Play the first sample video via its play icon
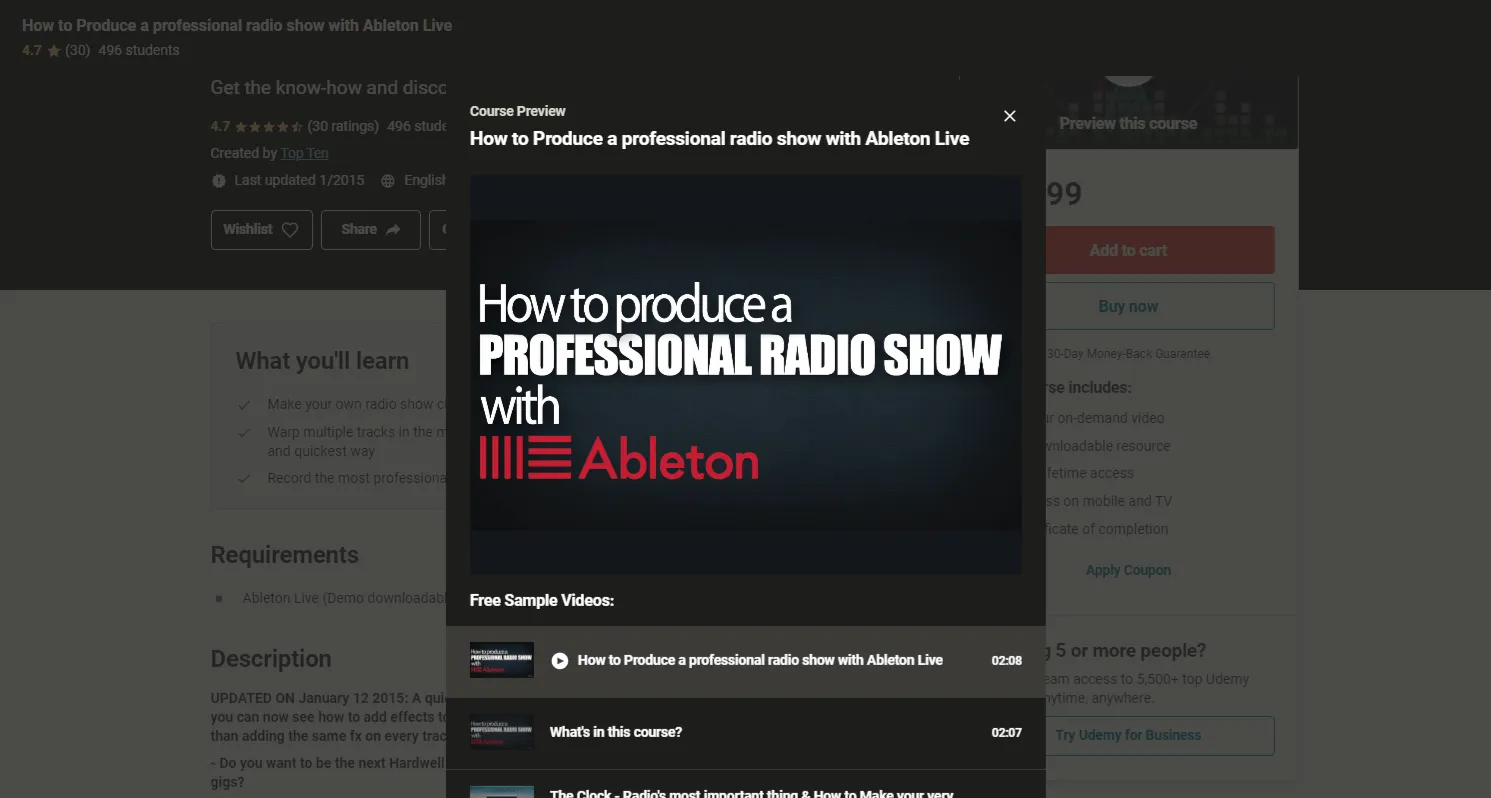 coord(560,660)
